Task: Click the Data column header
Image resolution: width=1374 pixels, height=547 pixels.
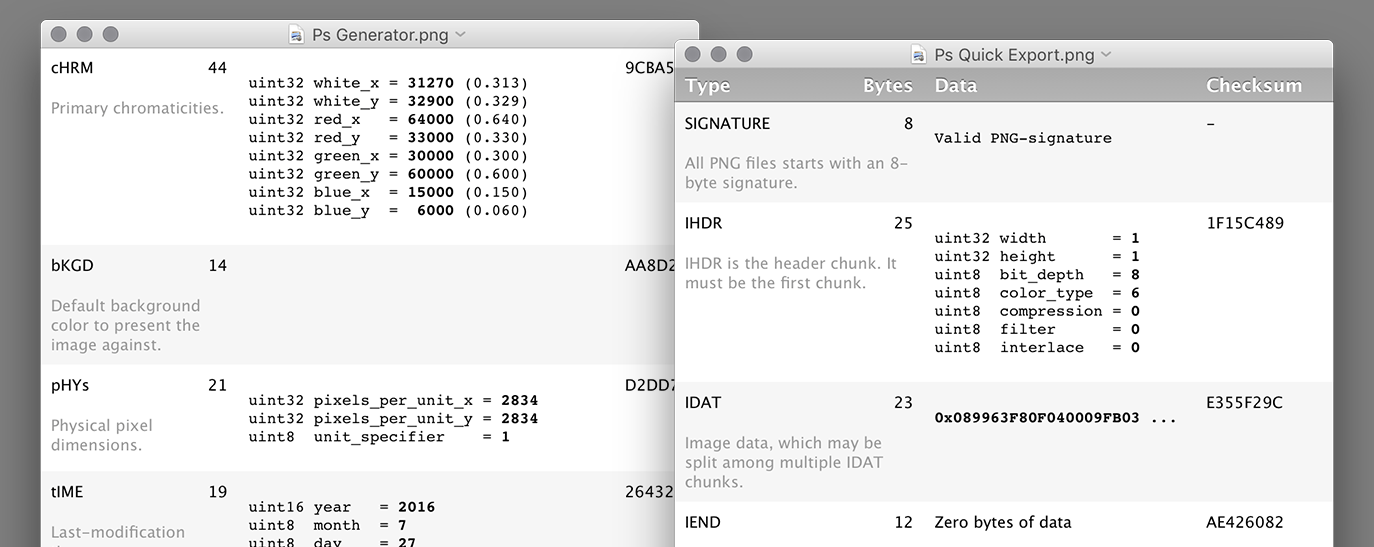Action: point(956,86)
